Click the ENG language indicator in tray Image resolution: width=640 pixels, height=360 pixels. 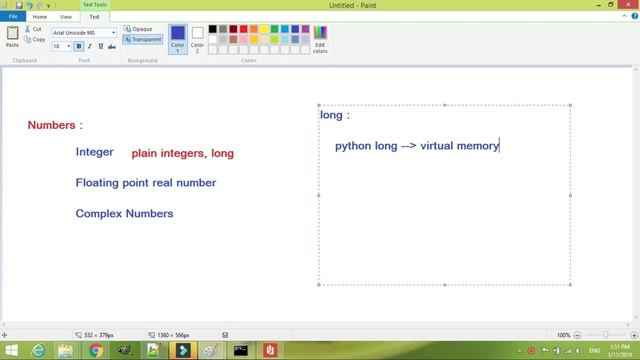click(x=594, y=351)
